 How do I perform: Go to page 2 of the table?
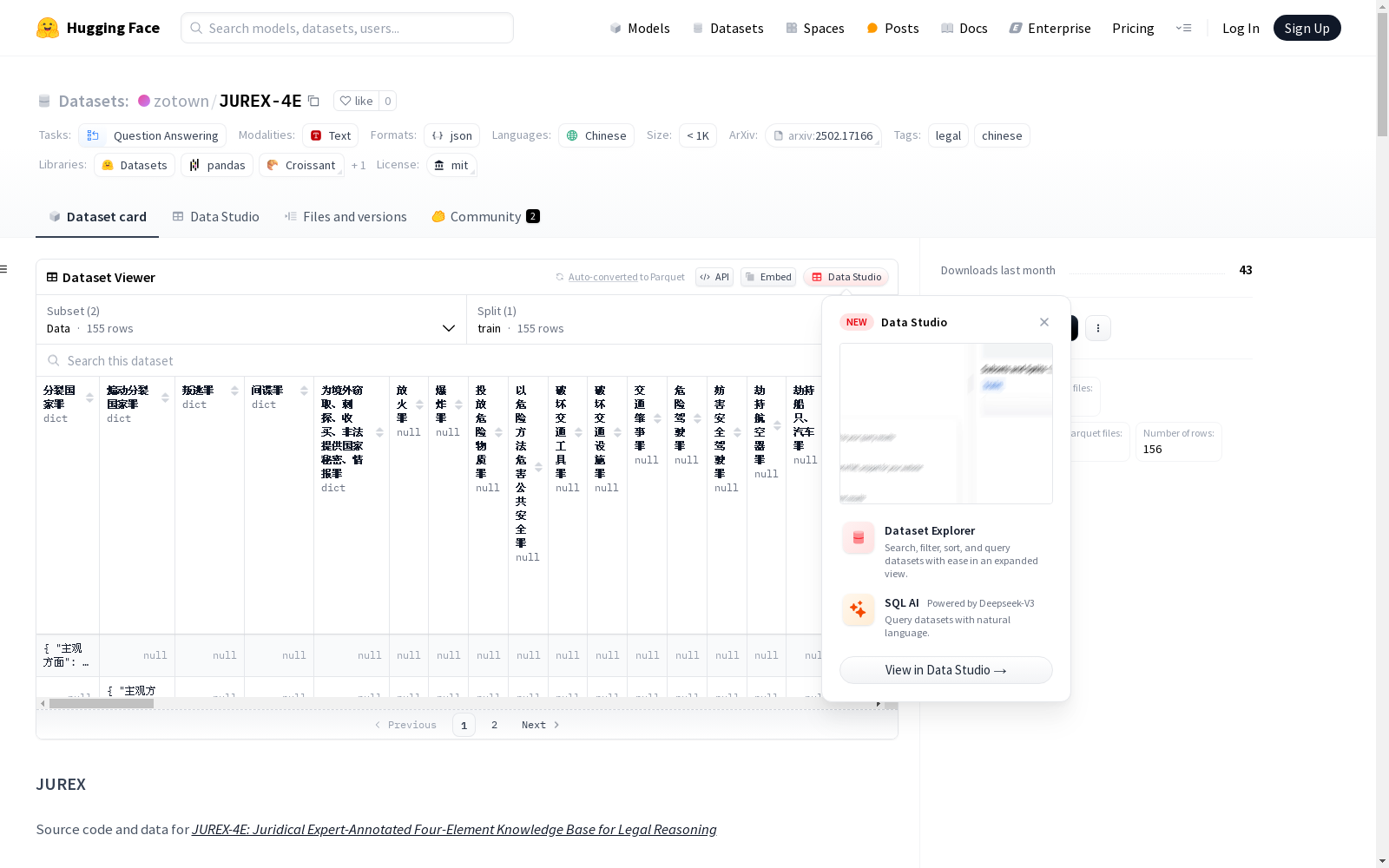pos(495,725)
